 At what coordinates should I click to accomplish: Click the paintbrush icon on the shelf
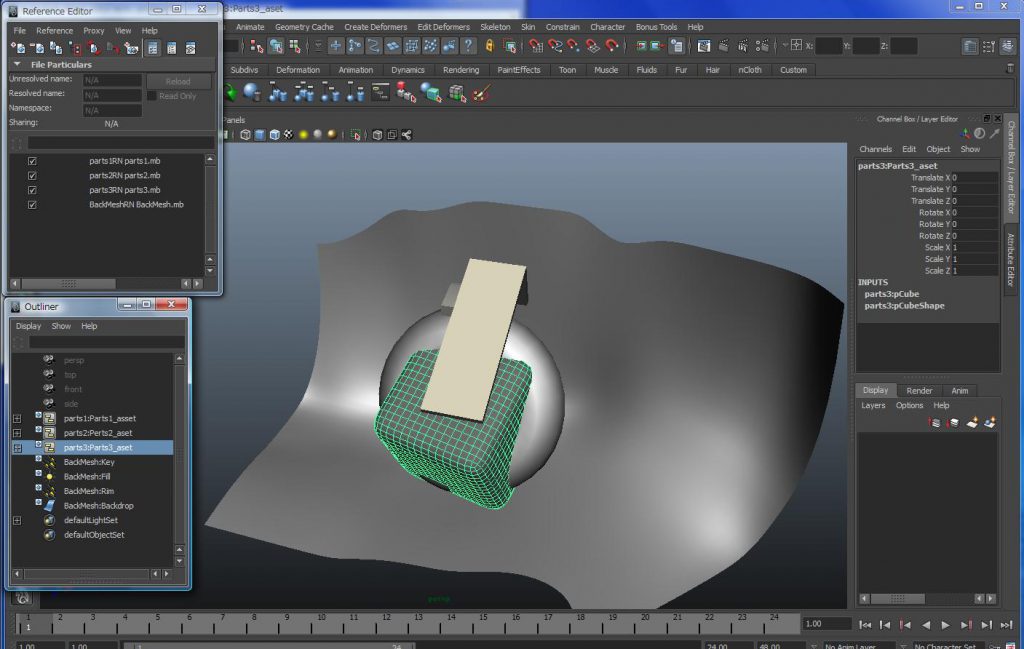pos(482,93)
